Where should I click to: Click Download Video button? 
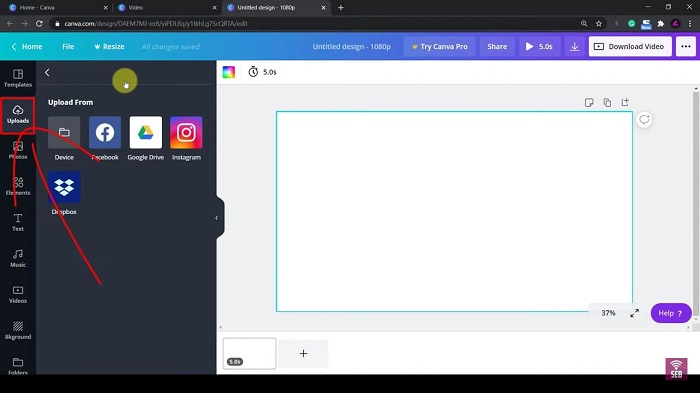(x=630, y=46)
